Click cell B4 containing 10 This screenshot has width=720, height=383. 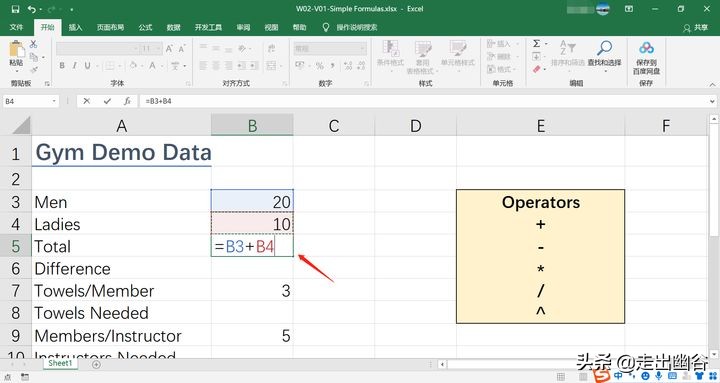point(252,224)
